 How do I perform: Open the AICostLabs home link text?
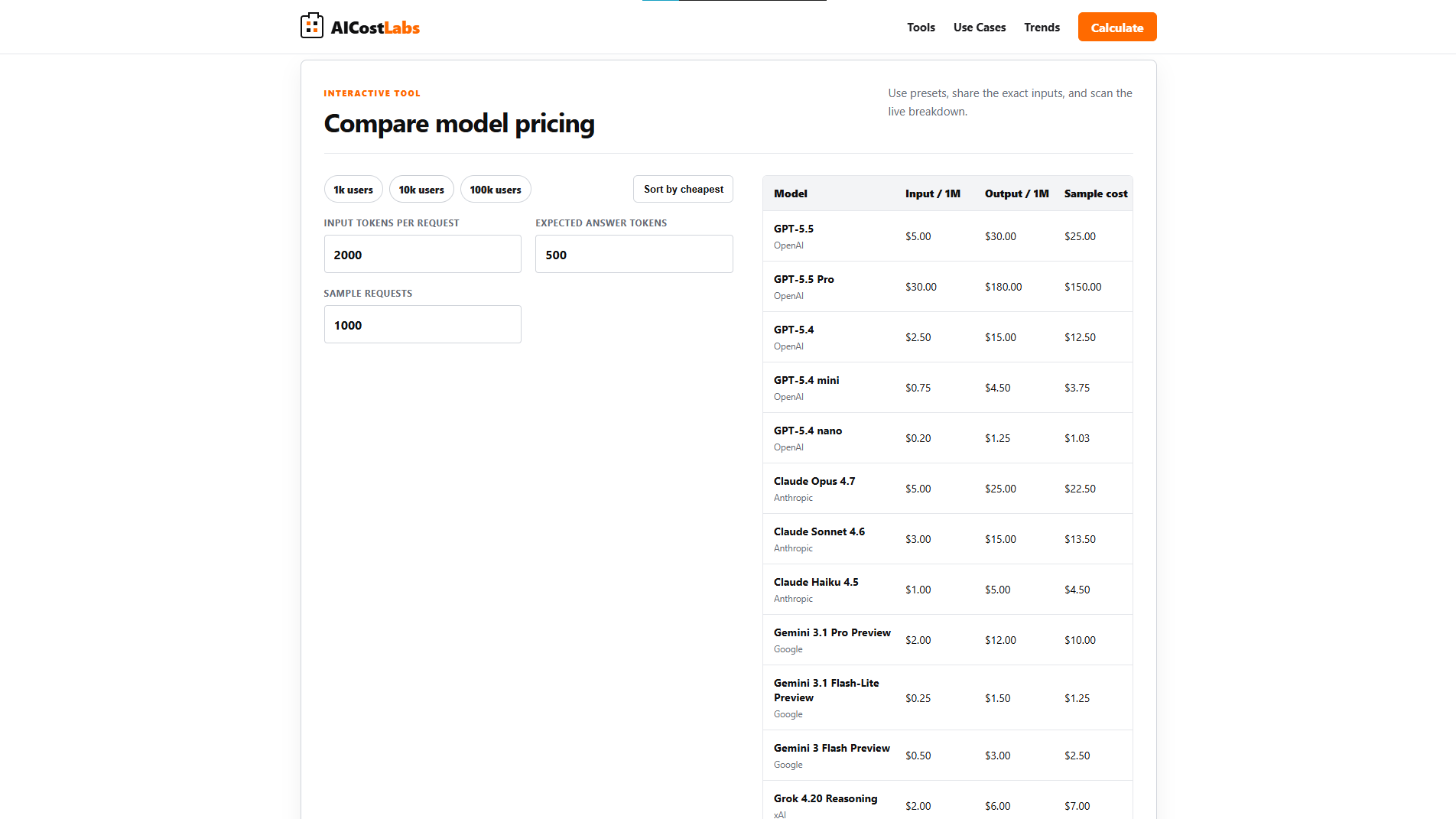tap(375, 28)
